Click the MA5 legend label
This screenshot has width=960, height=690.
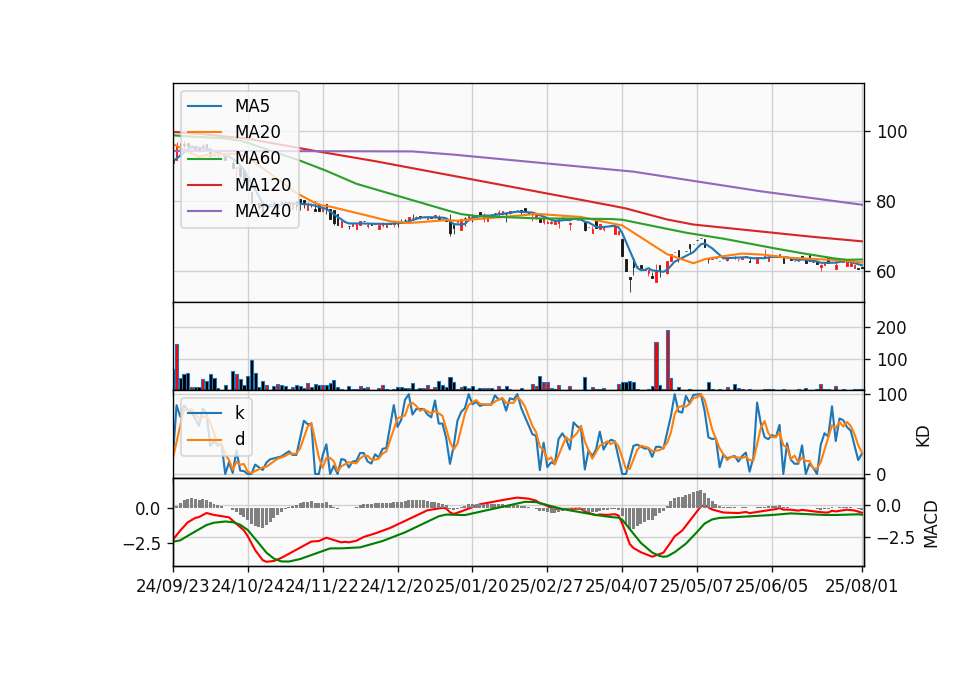[x=252, y=106]
